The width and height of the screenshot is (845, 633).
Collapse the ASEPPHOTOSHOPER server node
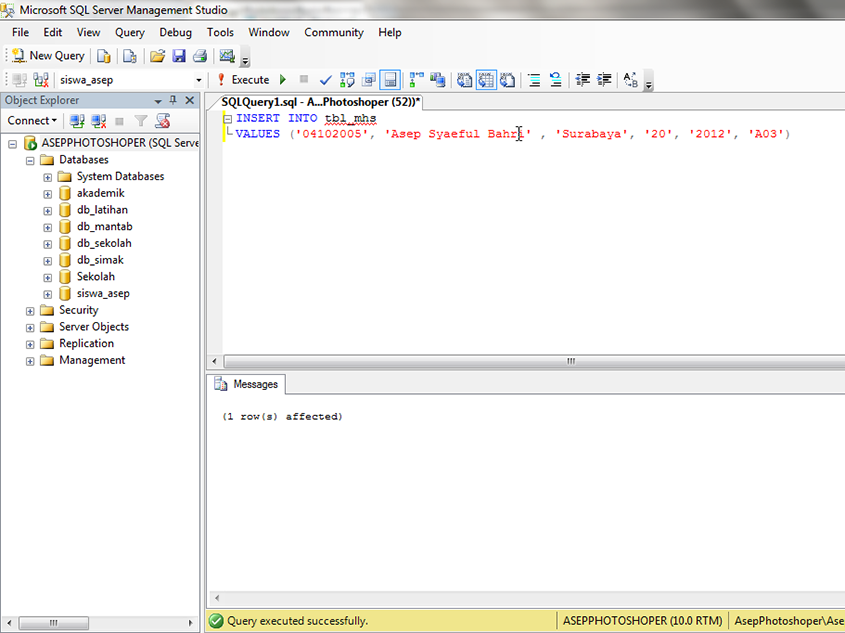coord(12,144)
